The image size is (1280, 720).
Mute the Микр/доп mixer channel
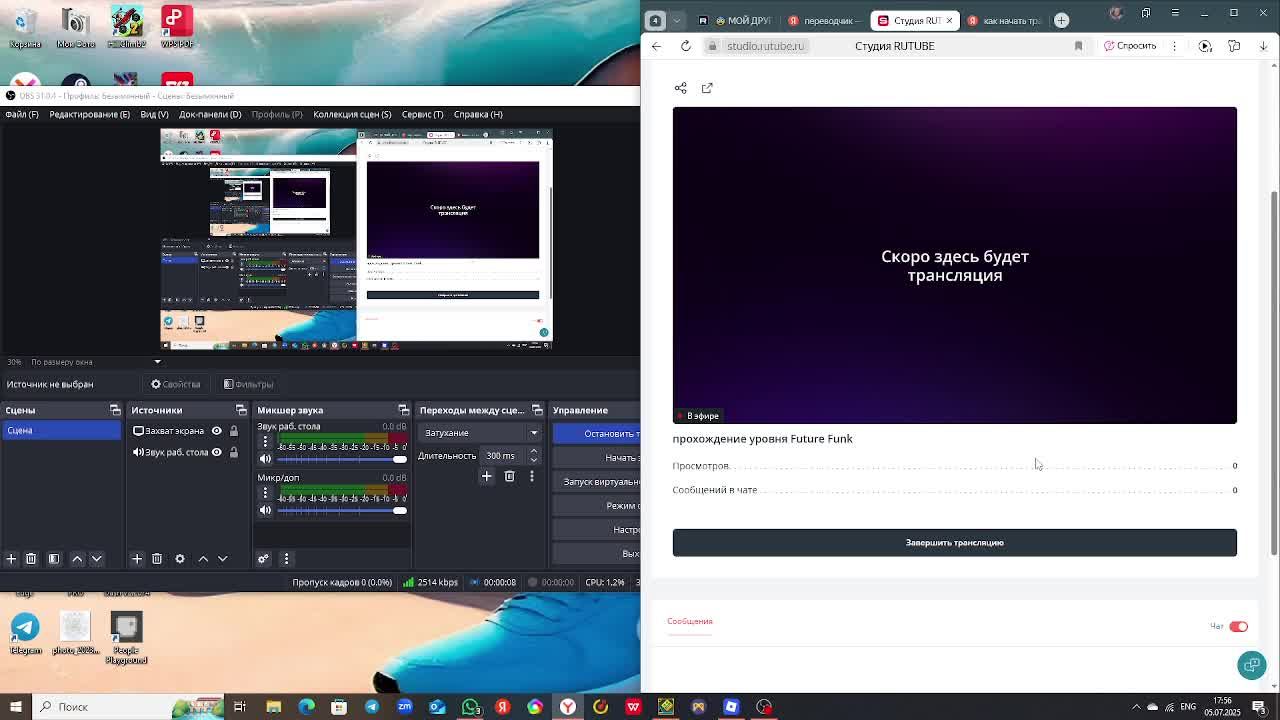[265, 510]
